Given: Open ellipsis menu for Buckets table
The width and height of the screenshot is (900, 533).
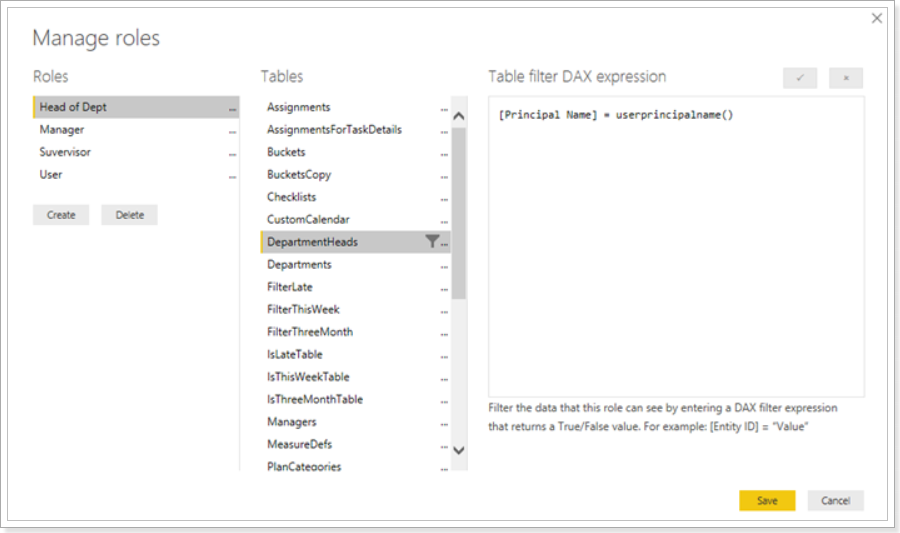Looking at the screenshot, I should point(444,154).
